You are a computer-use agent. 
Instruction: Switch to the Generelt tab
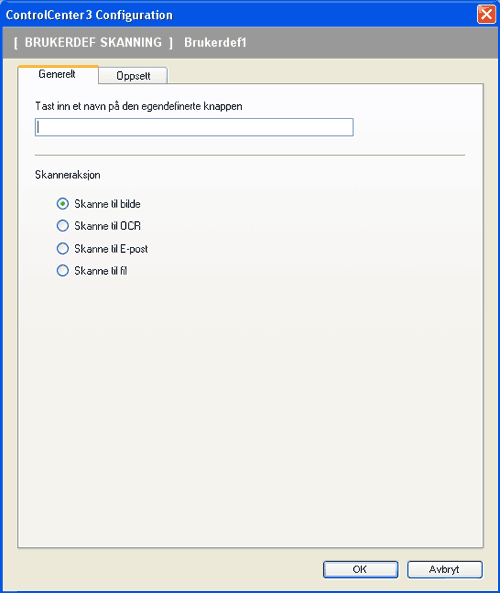(58, 74)
